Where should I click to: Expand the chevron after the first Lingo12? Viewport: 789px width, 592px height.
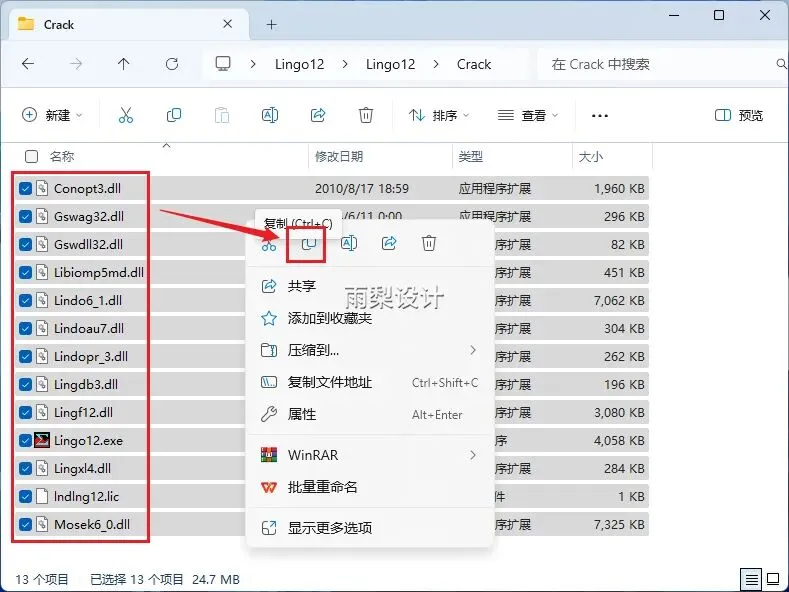[x=345, y=64]
